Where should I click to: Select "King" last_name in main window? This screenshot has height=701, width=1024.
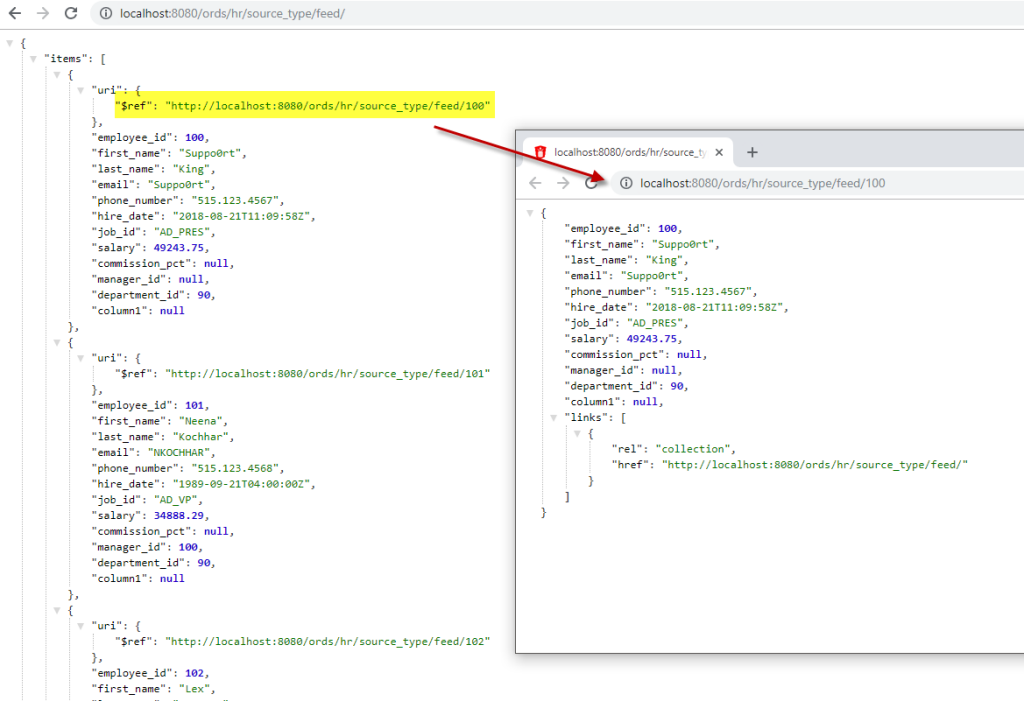tap(193, 169)
